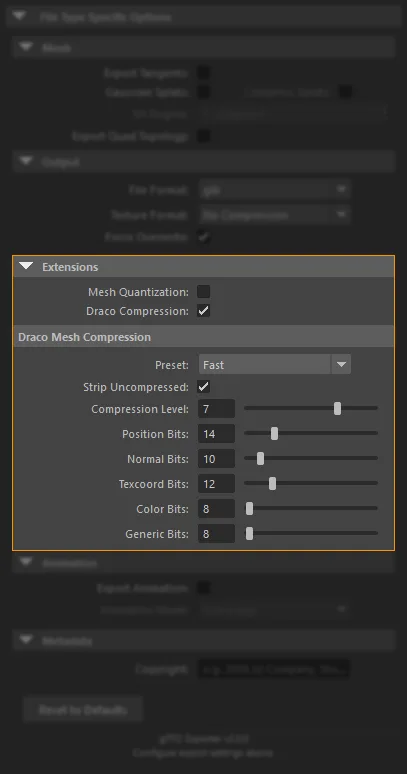The width and height of the screenshot is (407, 774).
Task: Collapse the Mesh section triangle
Action: point(26,47)
